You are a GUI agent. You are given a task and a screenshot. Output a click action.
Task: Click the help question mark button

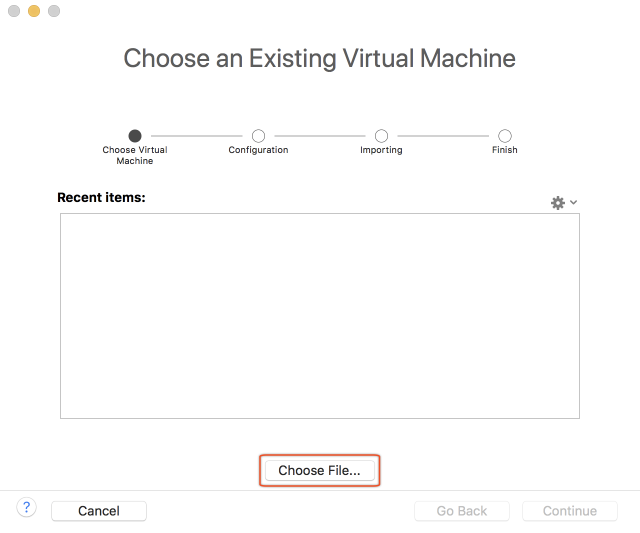[27, 508]
